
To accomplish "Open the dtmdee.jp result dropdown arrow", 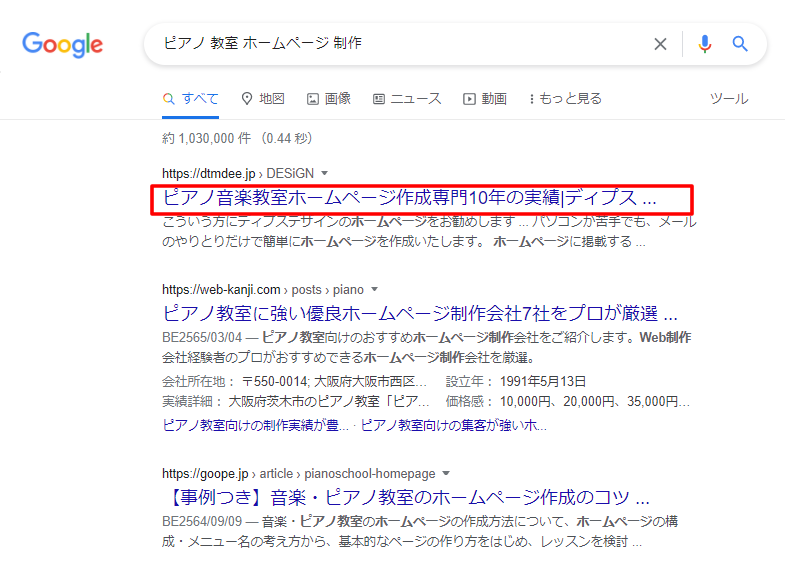I will (324, 173).
